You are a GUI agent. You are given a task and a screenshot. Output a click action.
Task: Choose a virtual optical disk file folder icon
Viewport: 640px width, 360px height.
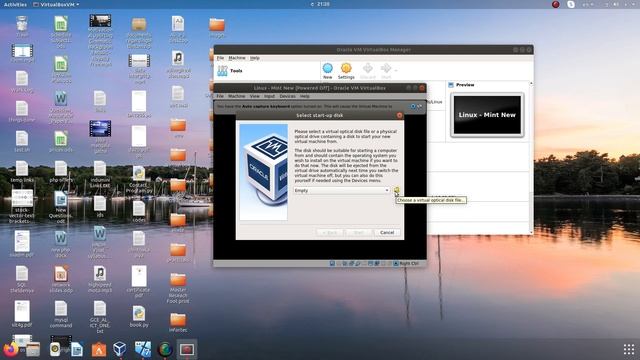coord(396,190)
